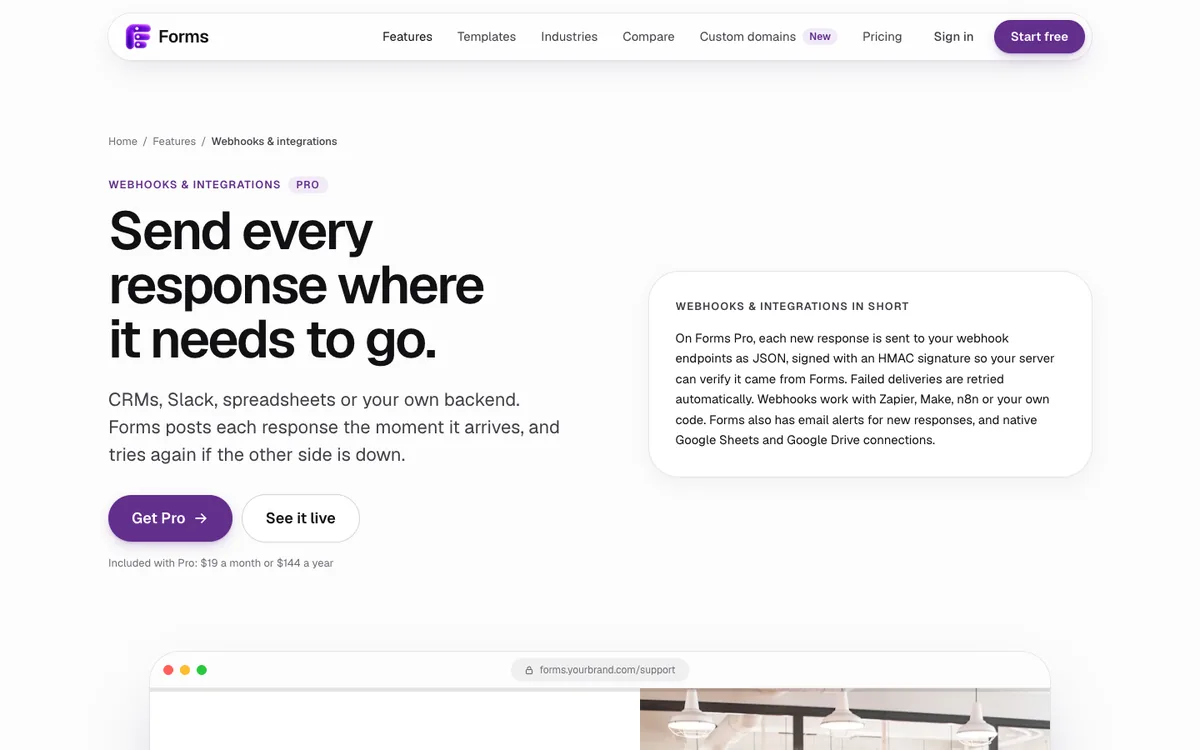1200x750 pixels.
Task: Click the Get Pro button
Action: point(170,518)
